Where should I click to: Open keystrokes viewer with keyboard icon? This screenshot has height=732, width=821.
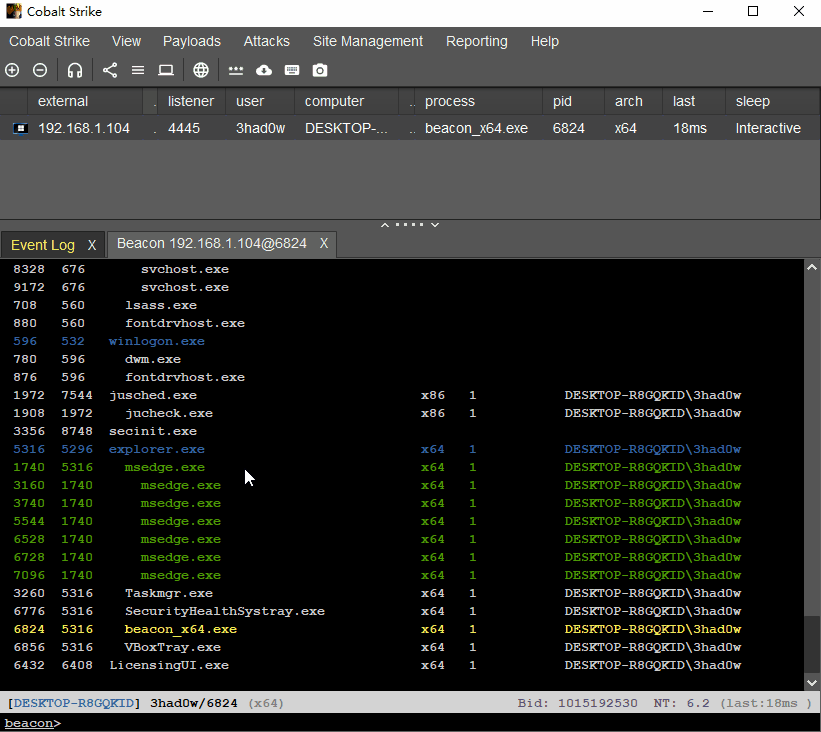(x=292, y=70)
